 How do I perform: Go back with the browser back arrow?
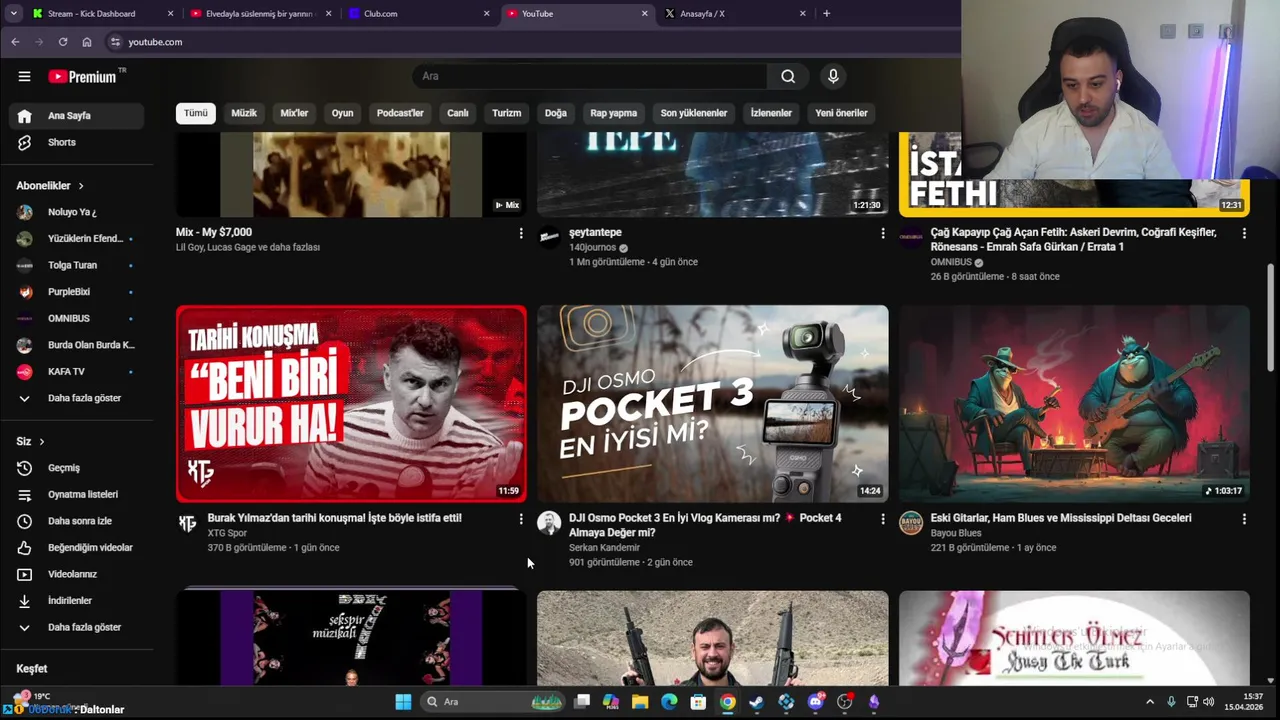[15, 42]
